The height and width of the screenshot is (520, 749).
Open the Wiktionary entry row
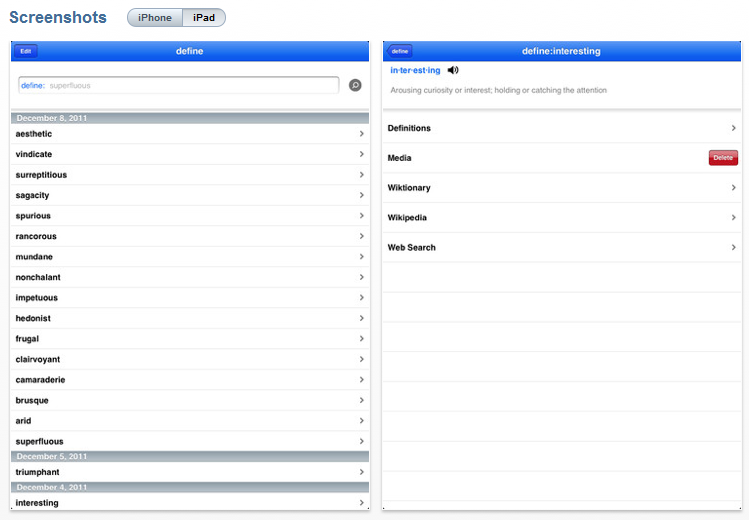[x=561, y=188]
